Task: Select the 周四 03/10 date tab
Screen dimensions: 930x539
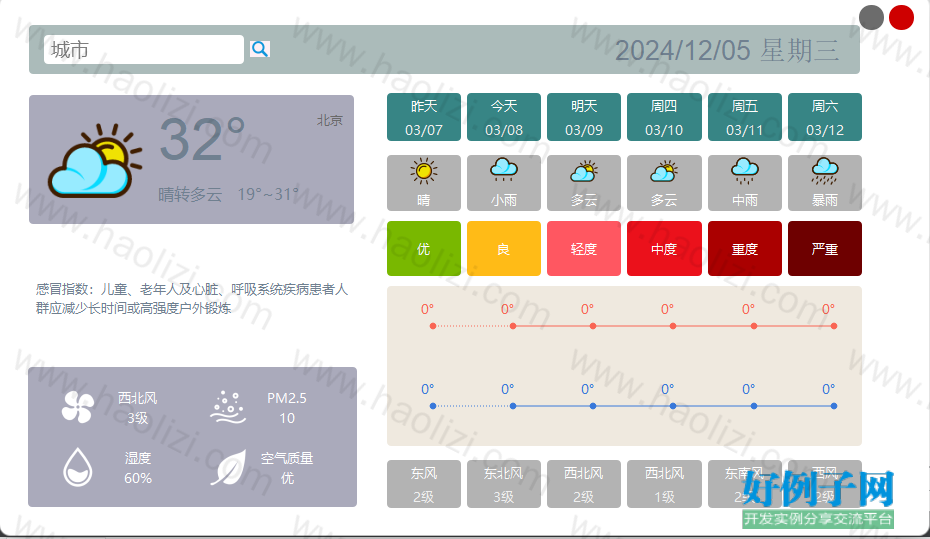Action: click(664, 117)
